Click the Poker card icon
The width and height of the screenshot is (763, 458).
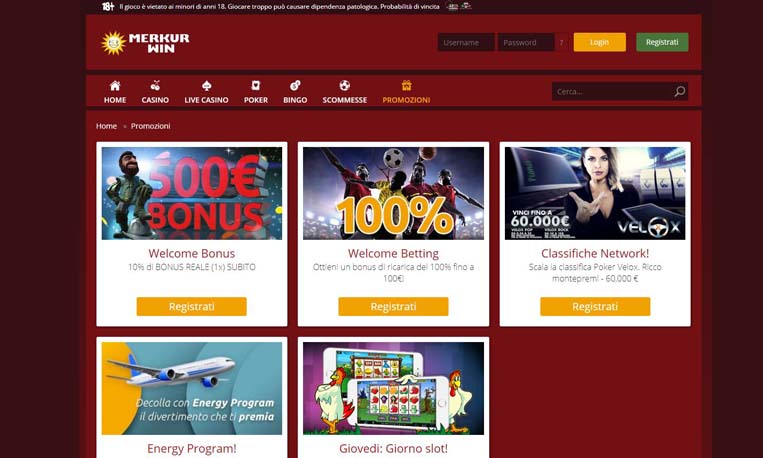pyautogui.click(x=255, y=86)
